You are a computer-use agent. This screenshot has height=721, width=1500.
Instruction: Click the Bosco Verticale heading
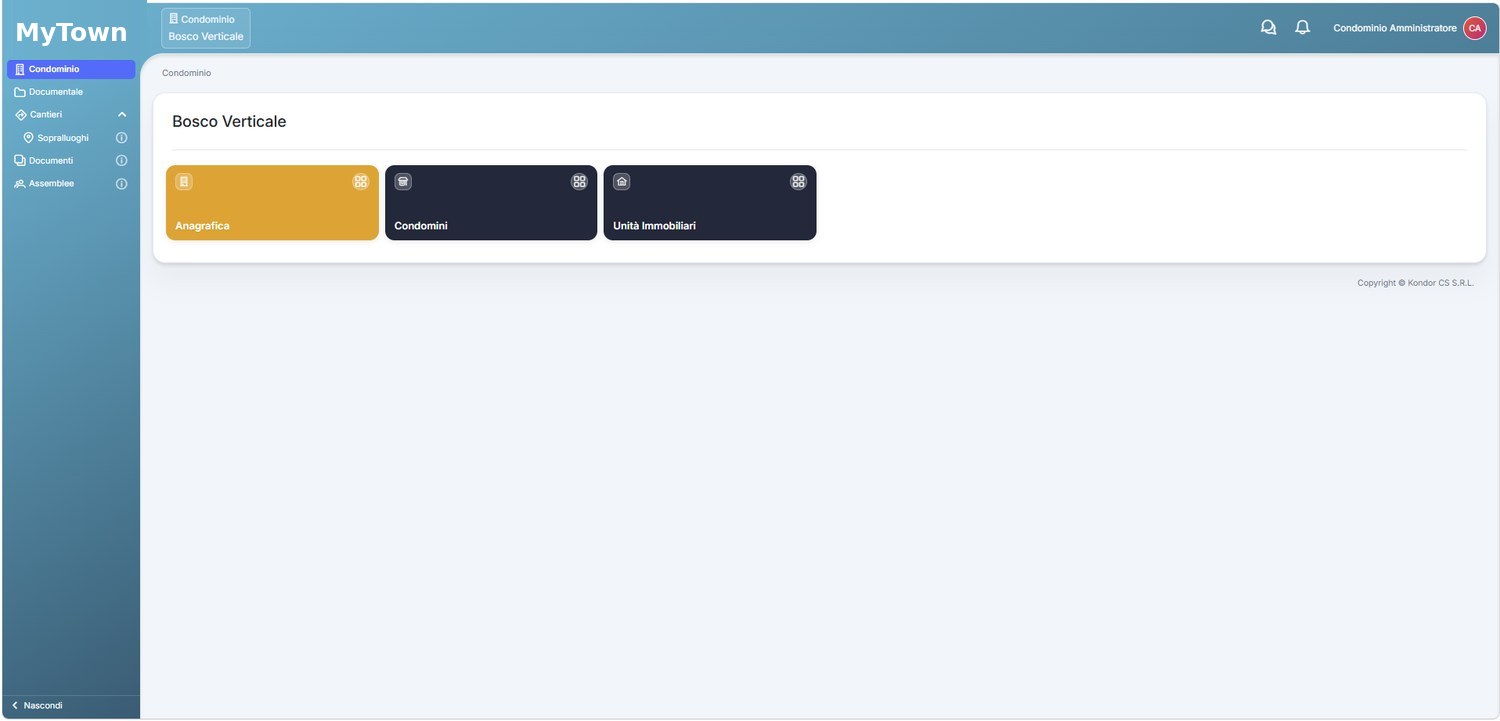pos(229,122)
